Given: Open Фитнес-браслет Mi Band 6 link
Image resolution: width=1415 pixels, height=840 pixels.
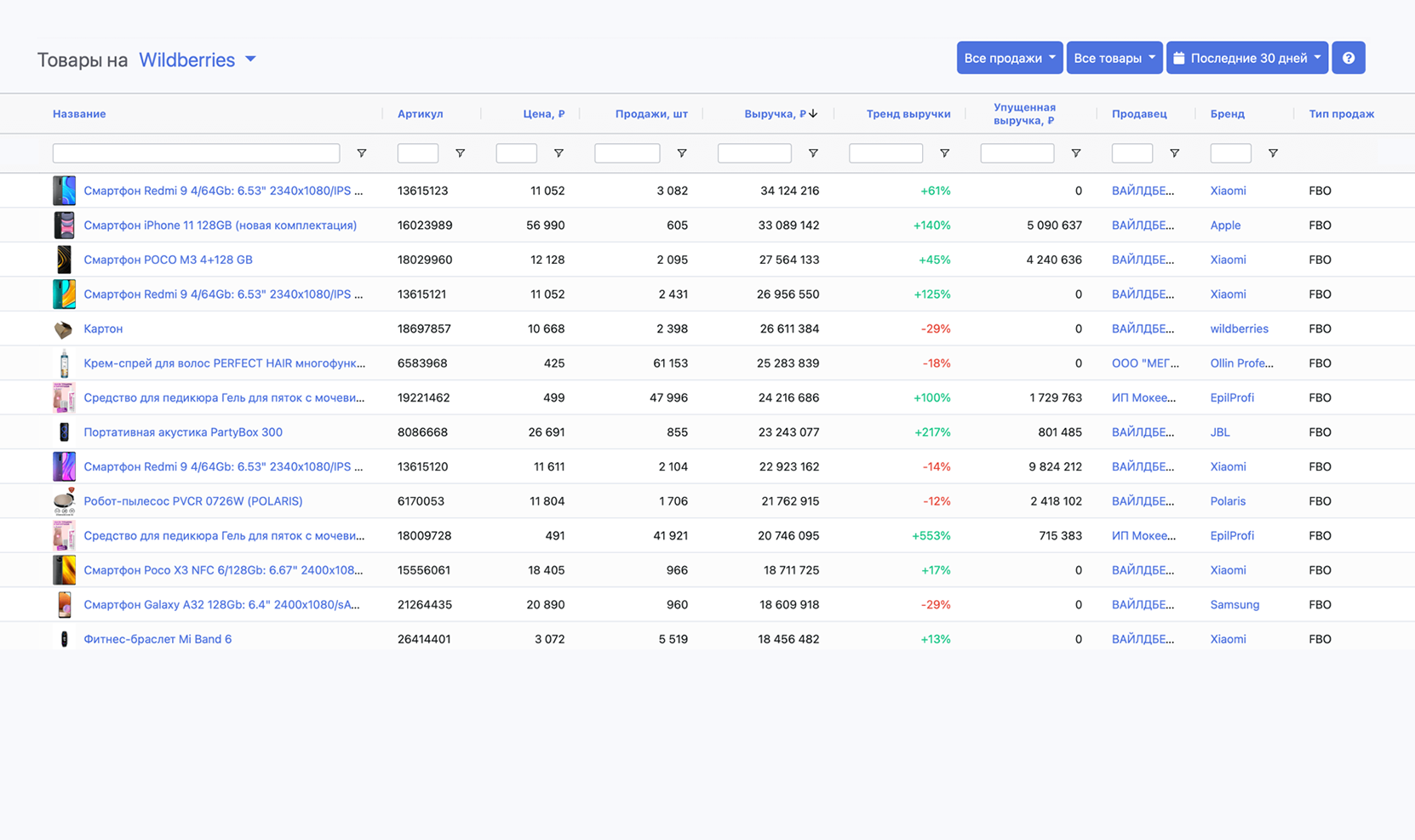Looking at the screenshot, I should (x=158, y=639).
